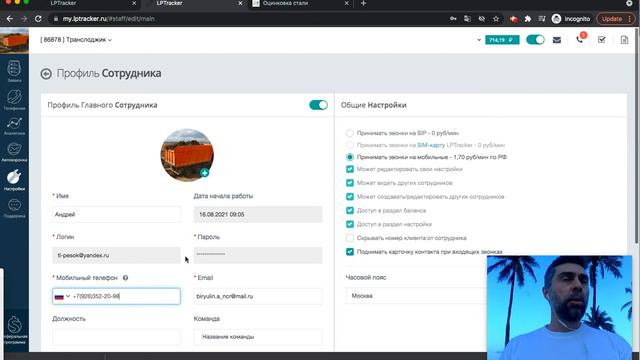This screenshot has width=640, height=360.
Task: Open the Автоворонка sidebar section
Action: [14, 152]
